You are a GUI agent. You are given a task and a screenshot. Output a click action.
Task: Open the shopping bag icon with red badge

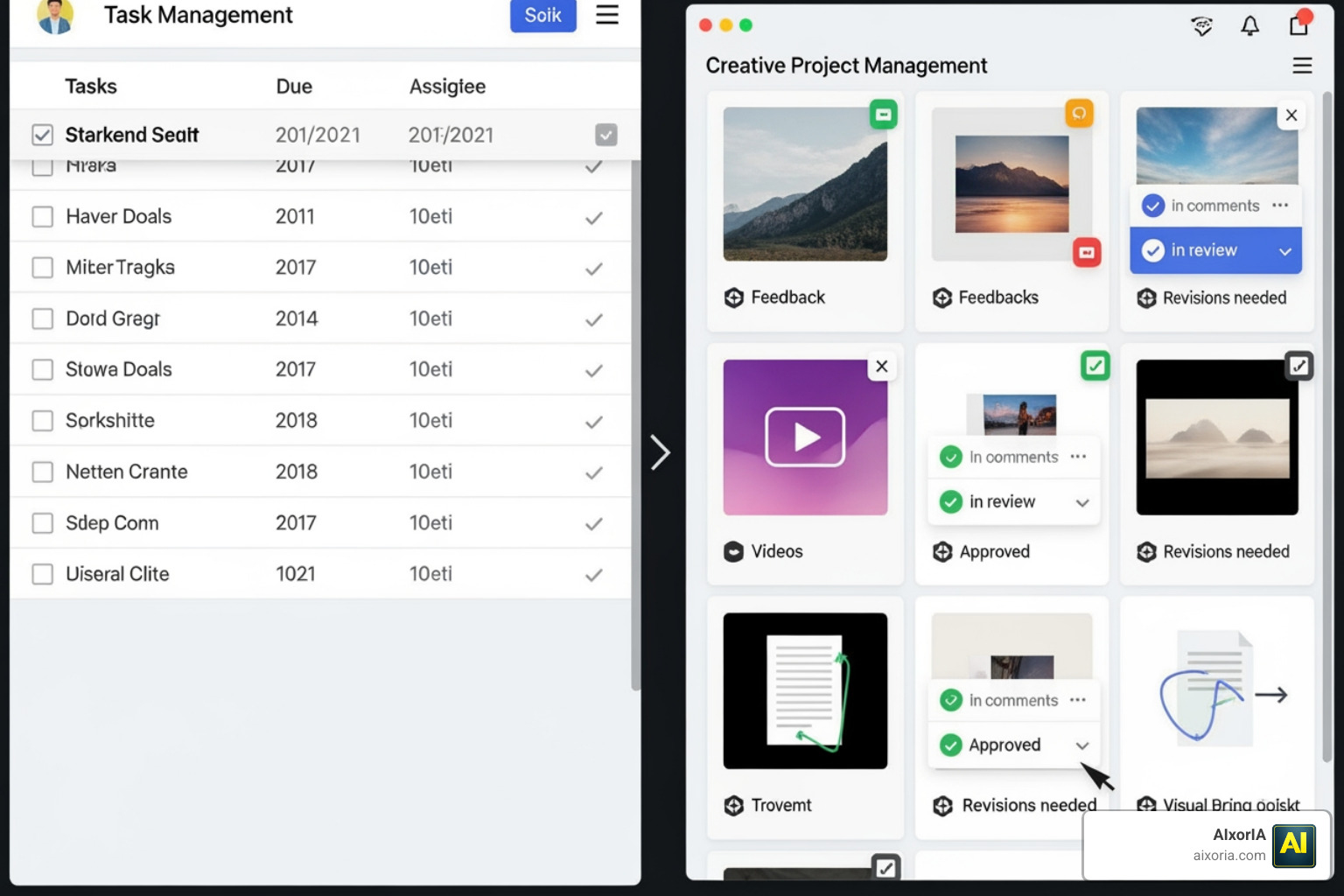click(1299, 23)
